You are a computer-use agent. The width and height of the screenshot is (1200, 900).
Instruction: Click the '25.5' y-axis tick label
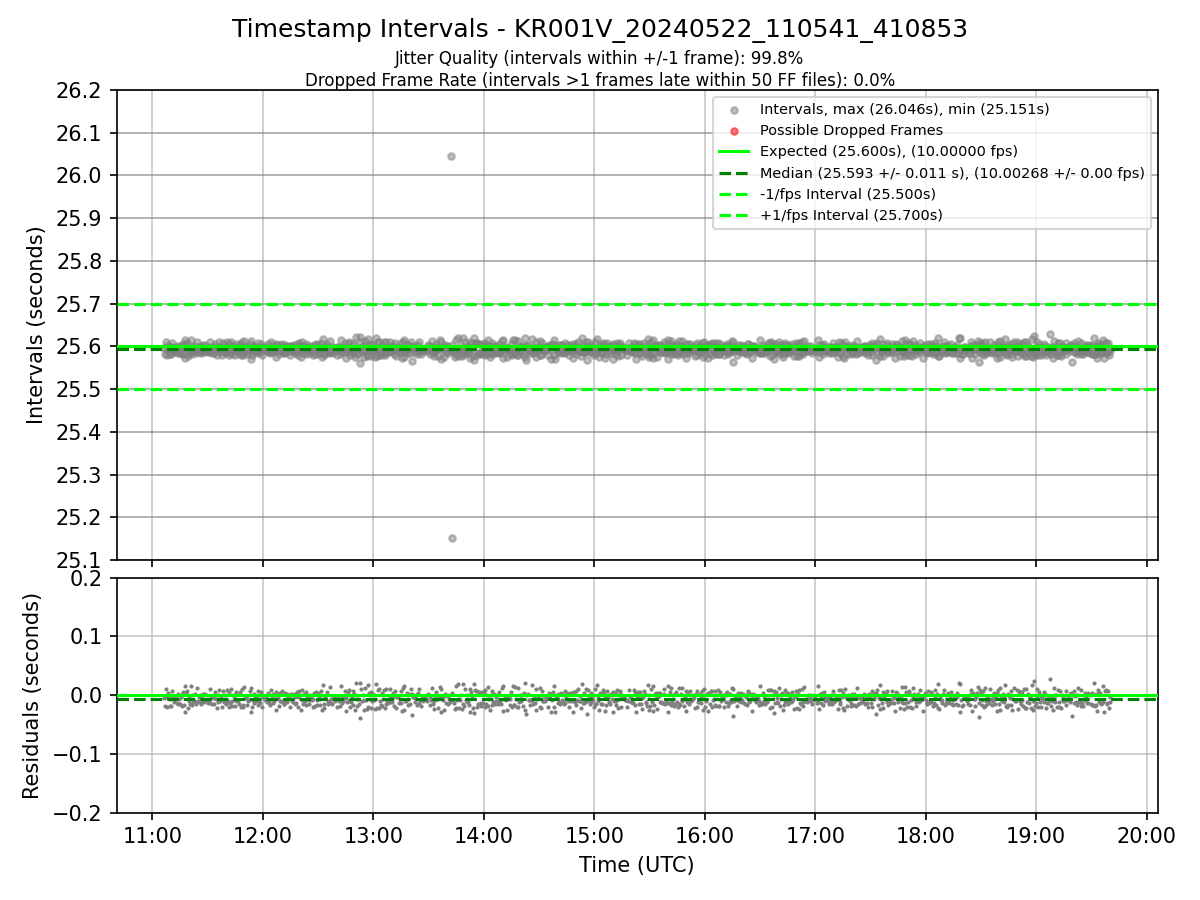click(x=81, y=390)
